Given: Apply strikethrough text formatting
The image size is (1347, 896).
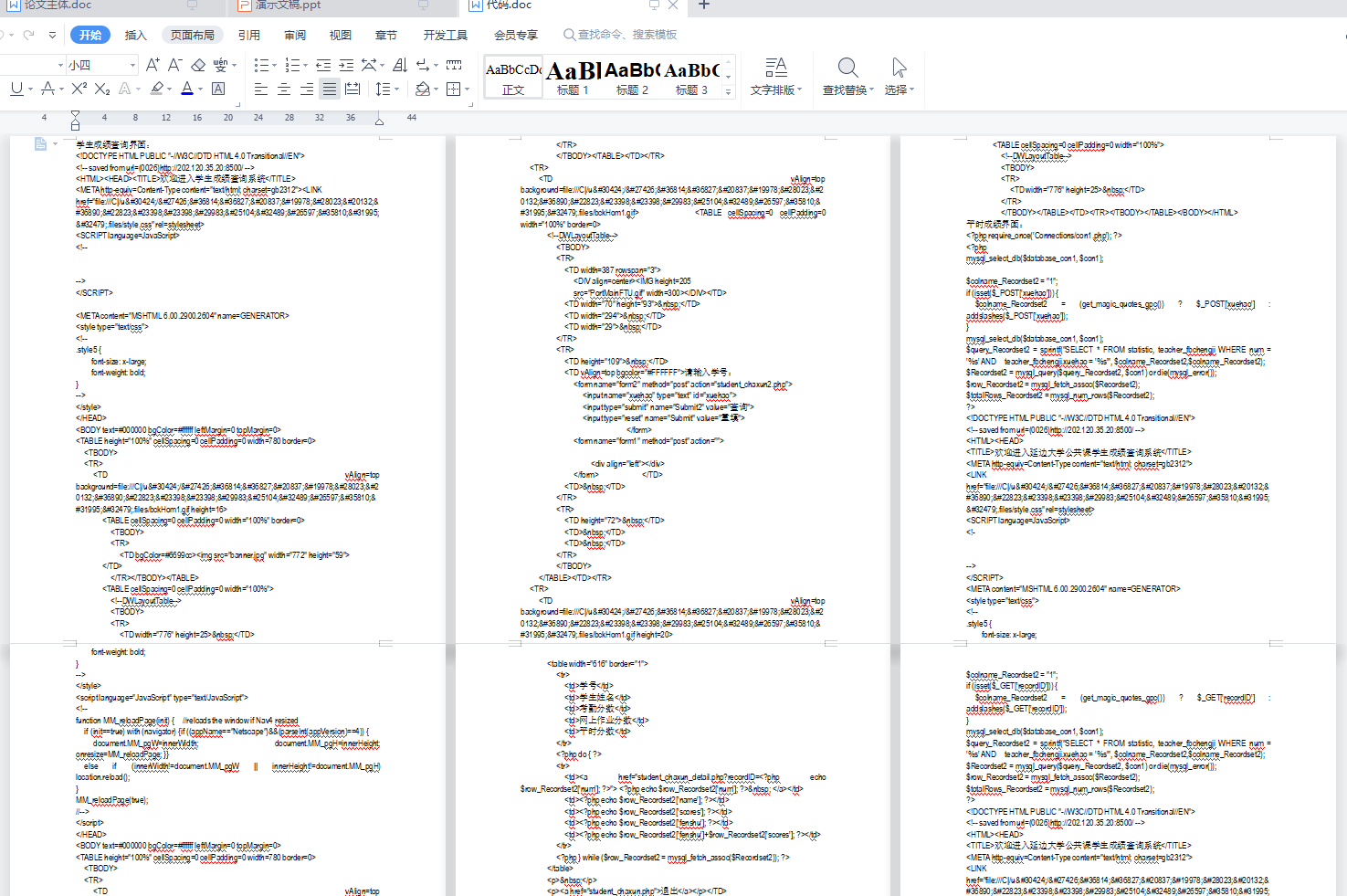Looking at the screenshot, I should coord(48,89).
